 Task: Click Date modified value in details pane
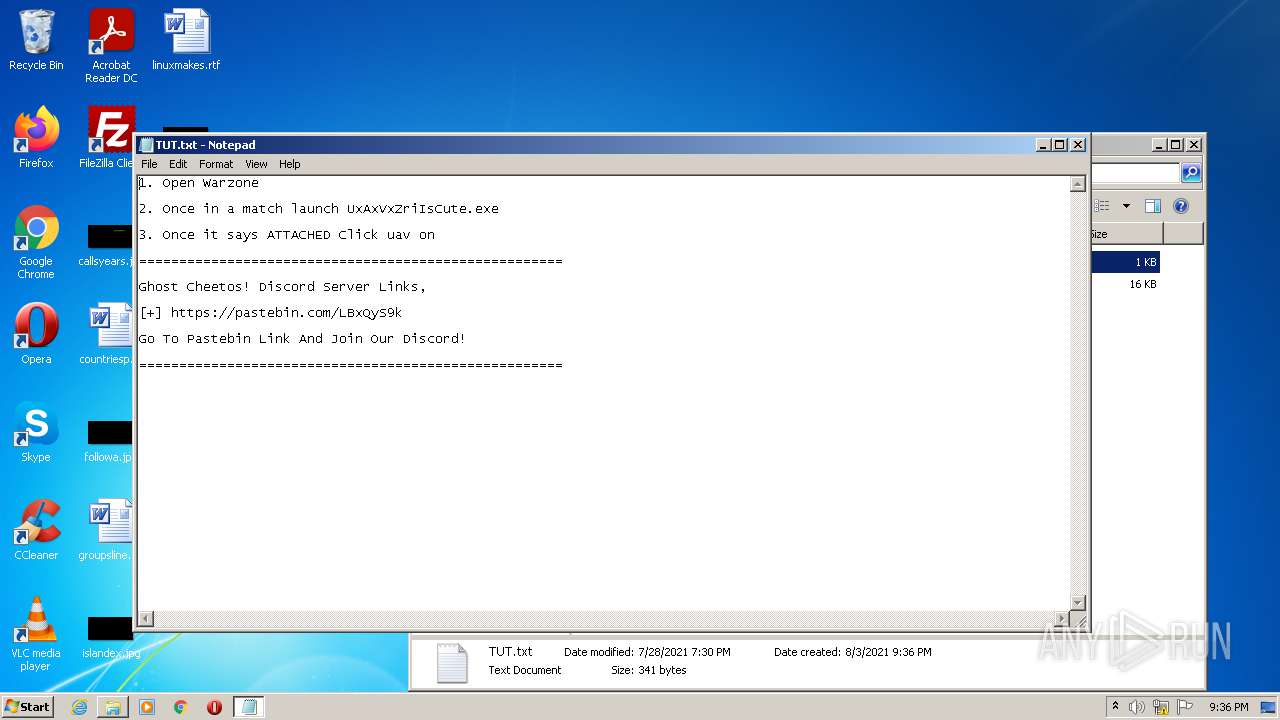coord(684,652)
